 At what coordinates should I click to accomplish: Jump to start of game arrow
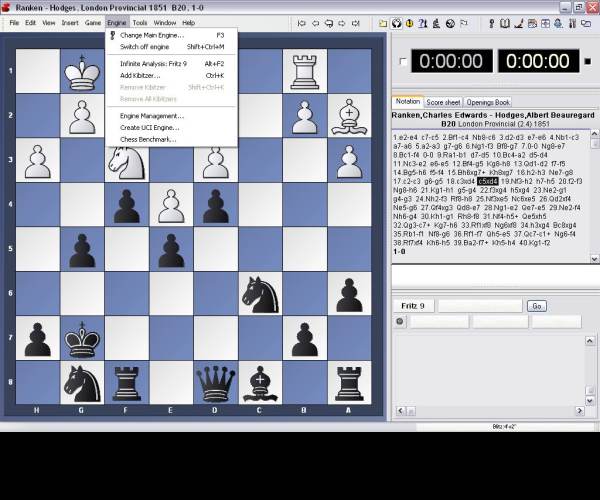pyautogui.click(x=302, y=24)
